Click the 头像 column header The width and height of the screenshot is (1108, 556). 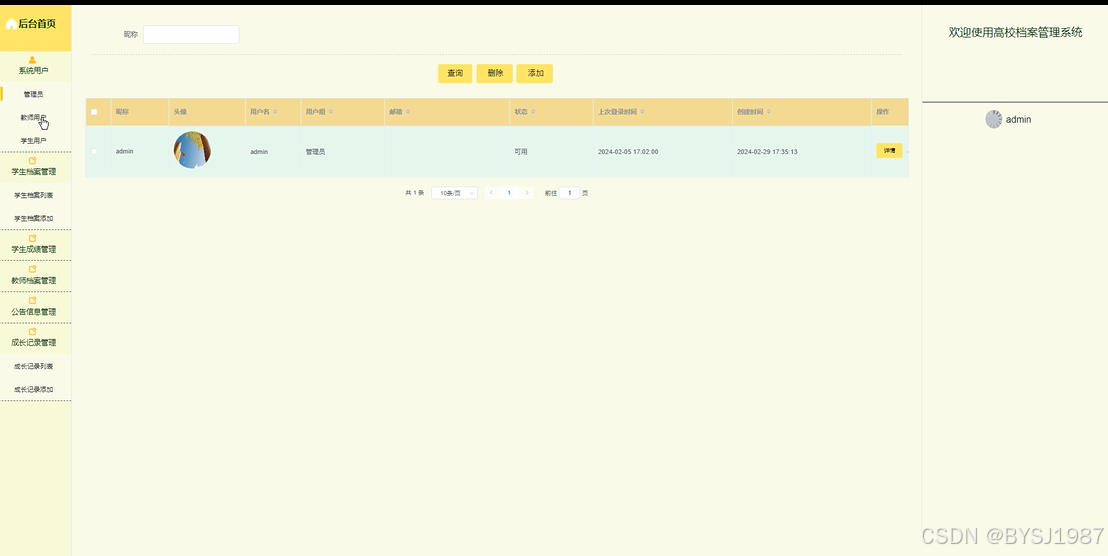179,112
